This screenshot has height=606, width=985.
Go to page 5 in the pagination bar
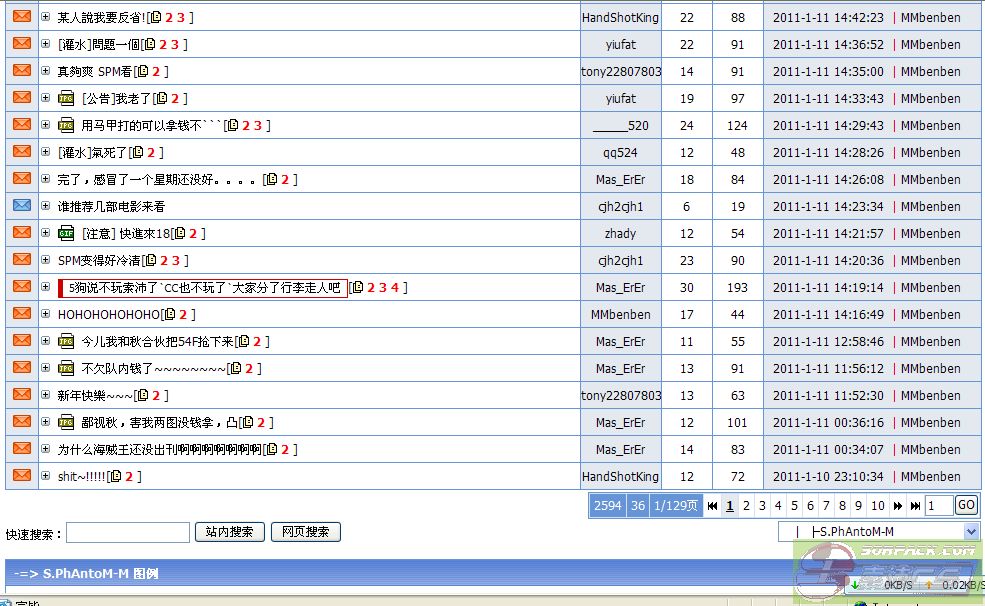click(x=794, y=506)
